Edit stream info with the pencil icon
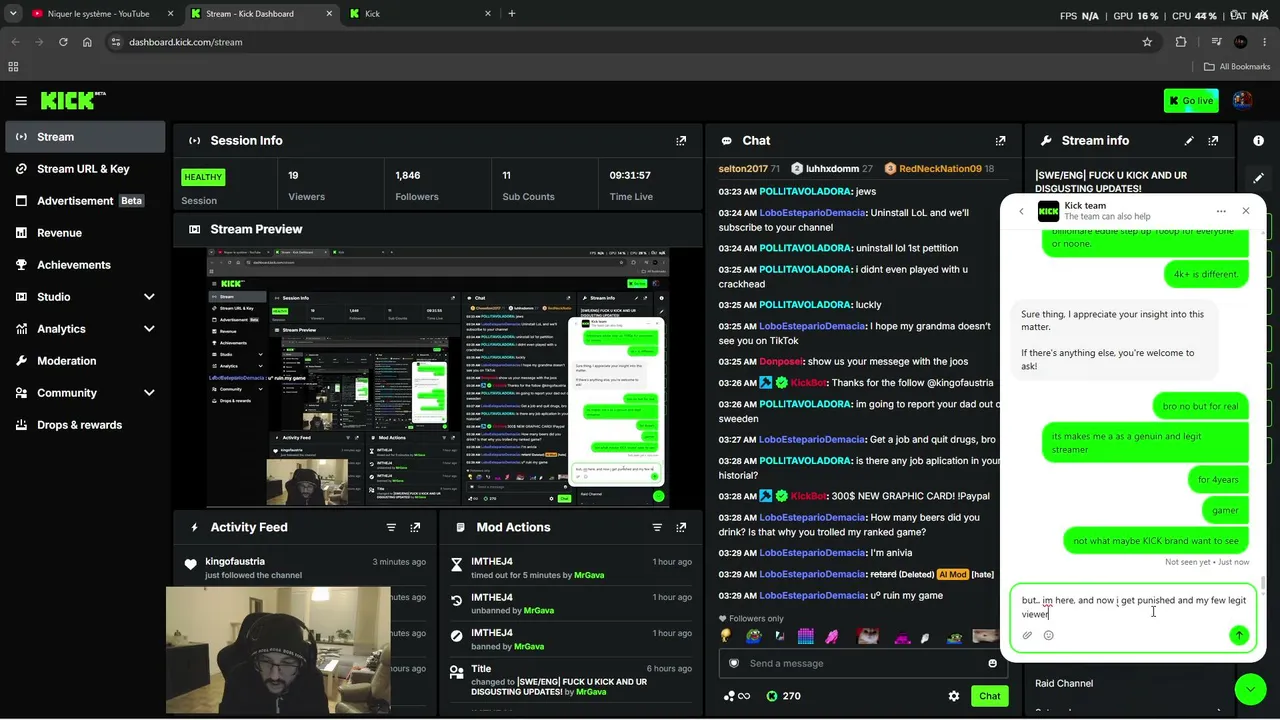Viewport: 1280px width, 720px height. click(x=1189, y=141)
